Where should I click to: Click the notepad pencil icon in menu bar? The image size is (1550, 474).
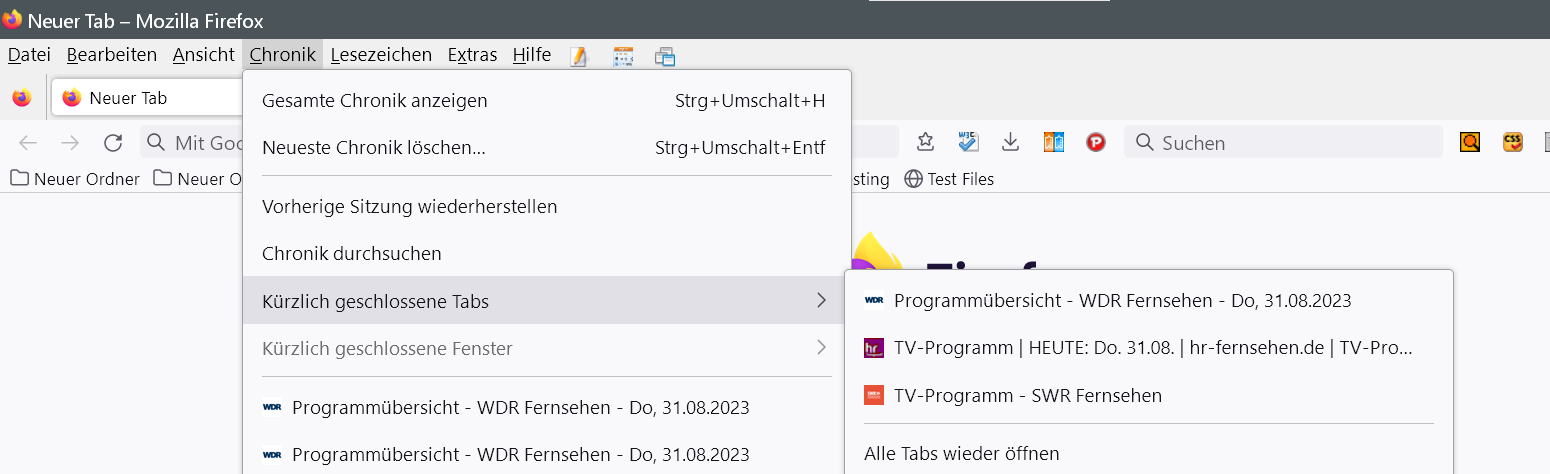point(579,56)
